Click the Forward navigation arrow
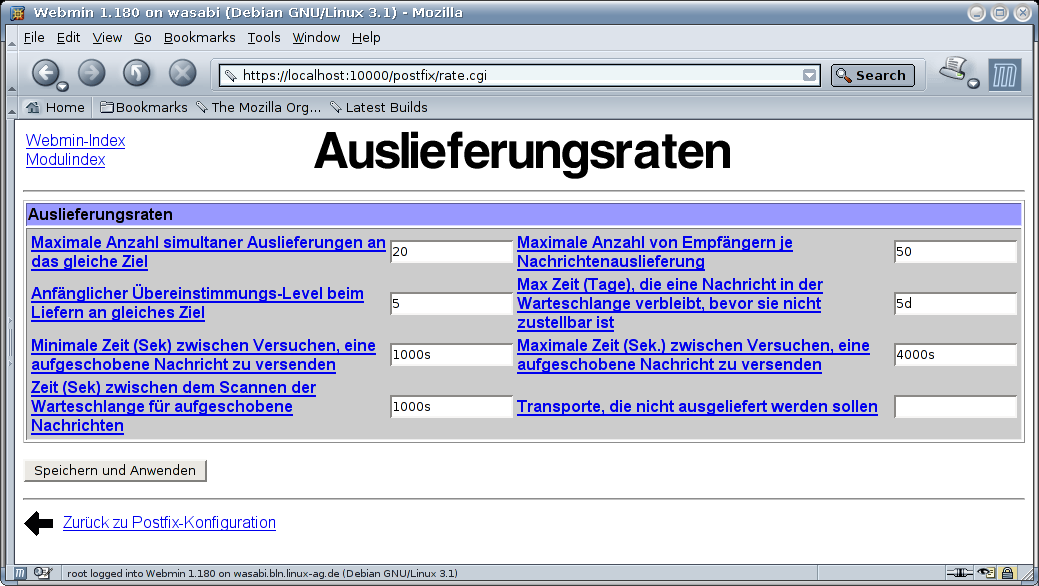 point(91,72)
